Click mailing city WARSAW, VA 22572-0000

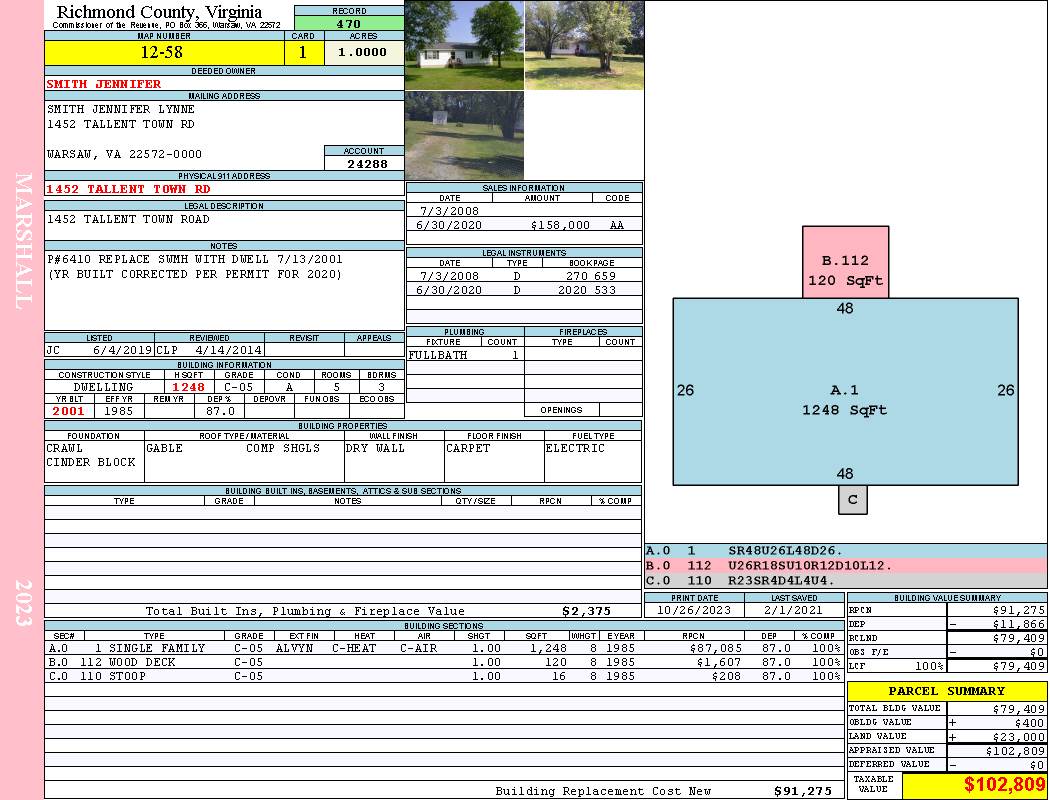125,154
